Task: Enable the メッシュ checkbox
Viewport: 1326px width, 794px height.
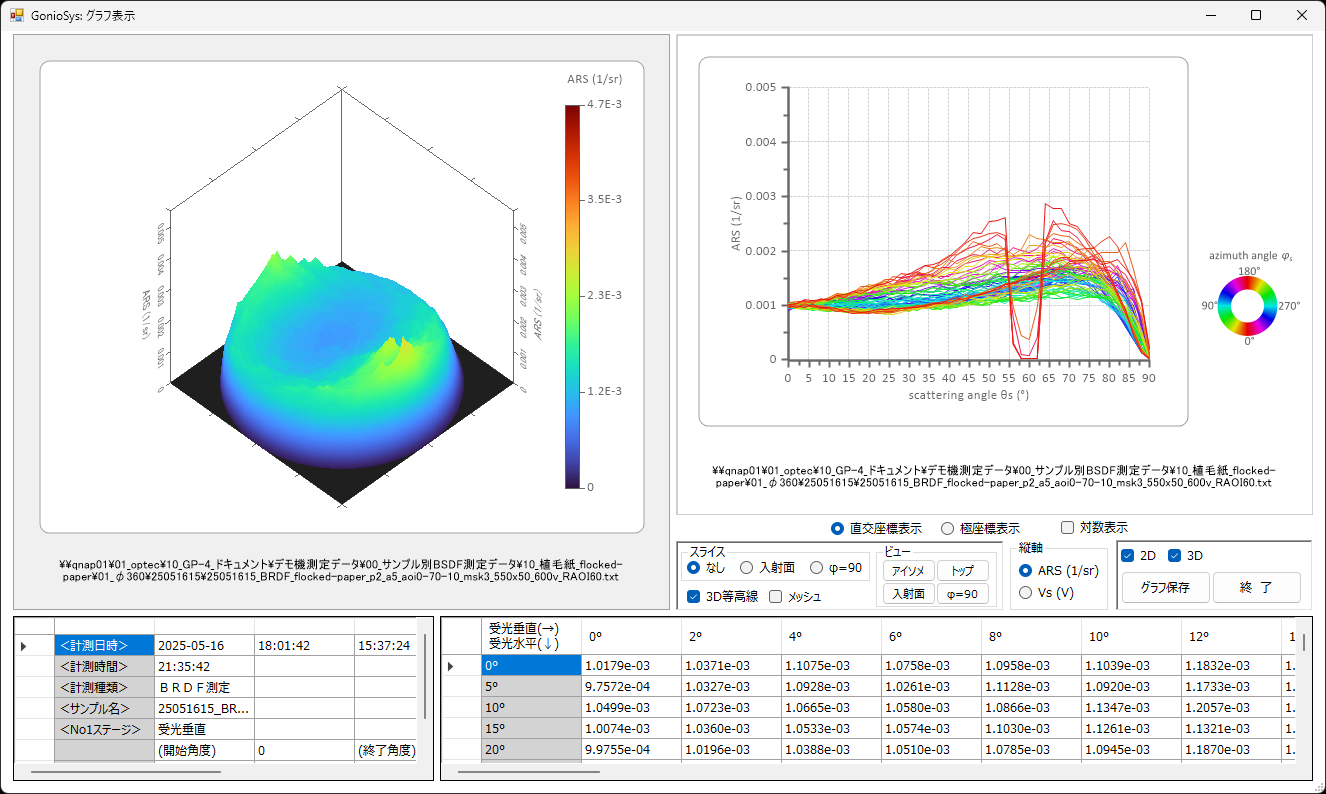Action: pyautogui.click(x=776, y=597)
